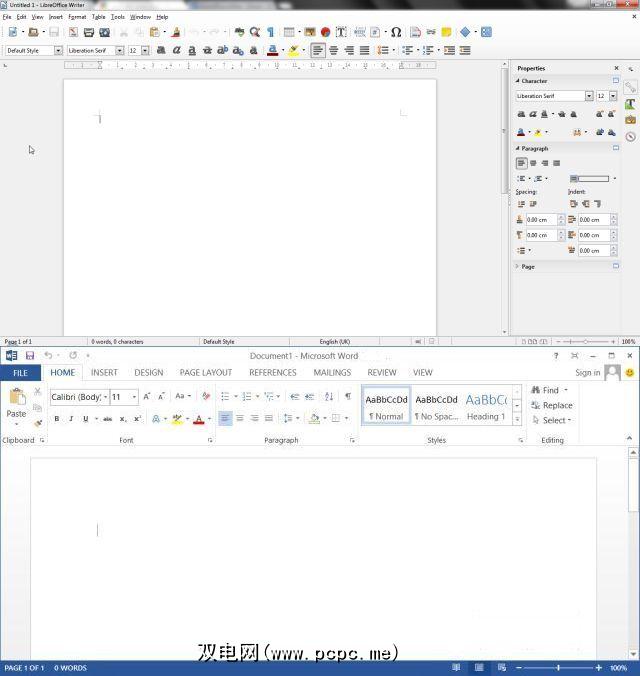The image size is (640, 676).
Task: Apply the No Spacing style in Word
Action: click(436, 407)
